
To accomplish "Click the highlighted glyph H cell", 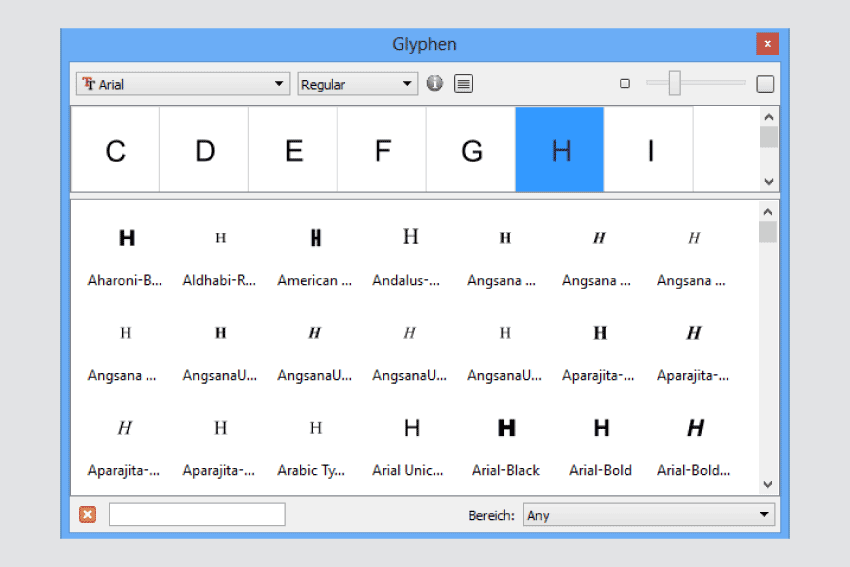I will pos(560,150).
